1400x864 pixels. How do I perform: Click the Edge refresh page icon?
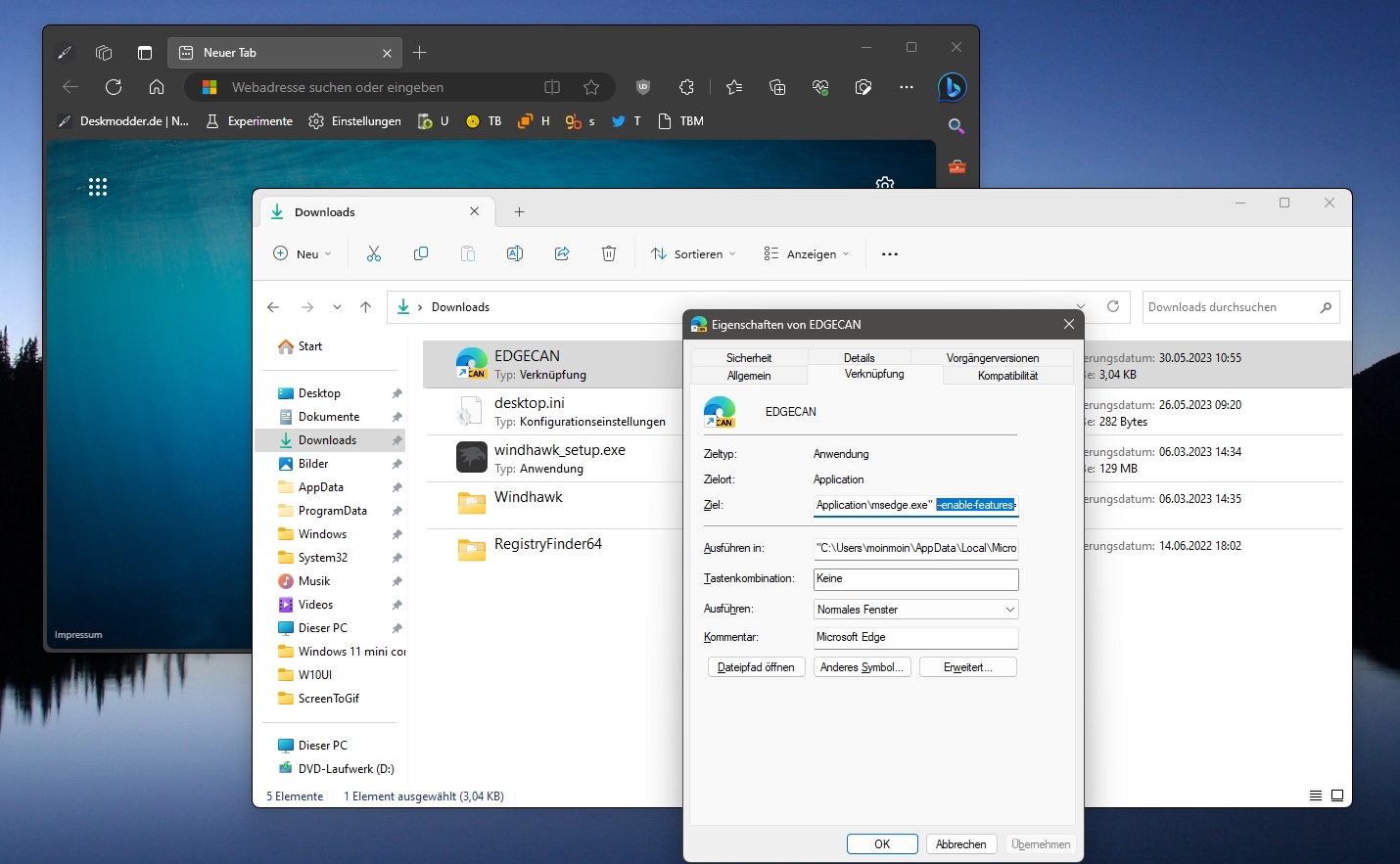(x=114, y=87)
